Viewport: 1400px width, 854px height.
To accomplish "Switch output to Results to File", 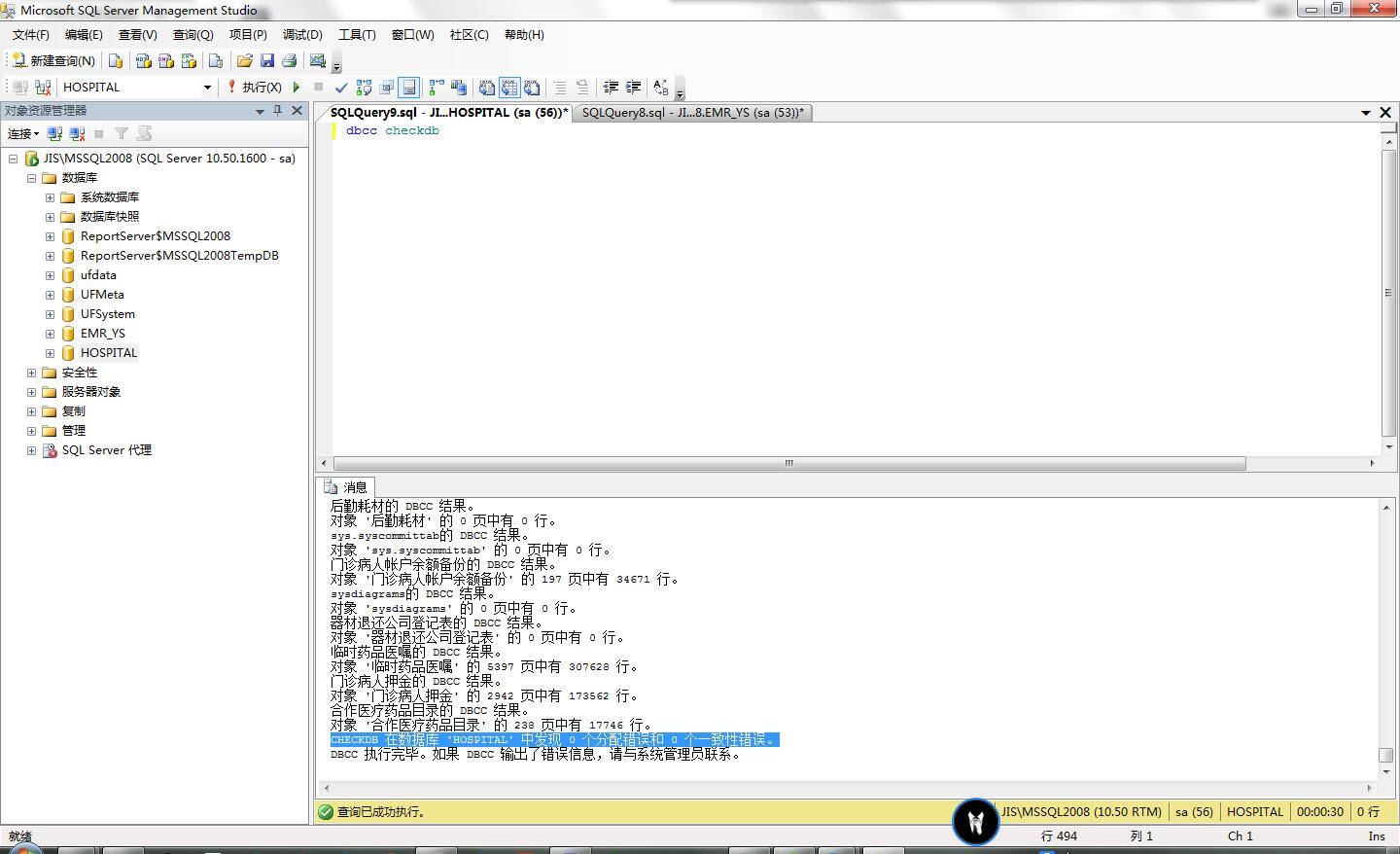I will click(x=532, y=88).
